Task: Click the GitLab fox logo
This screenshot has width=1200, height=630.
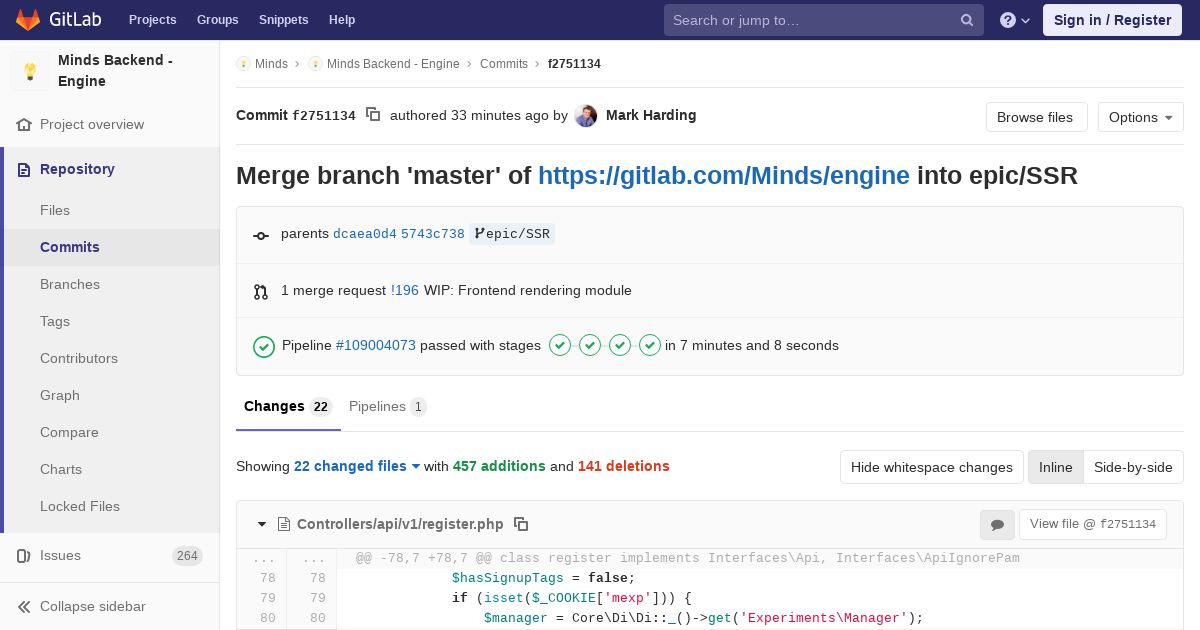Action: (28, 20)
